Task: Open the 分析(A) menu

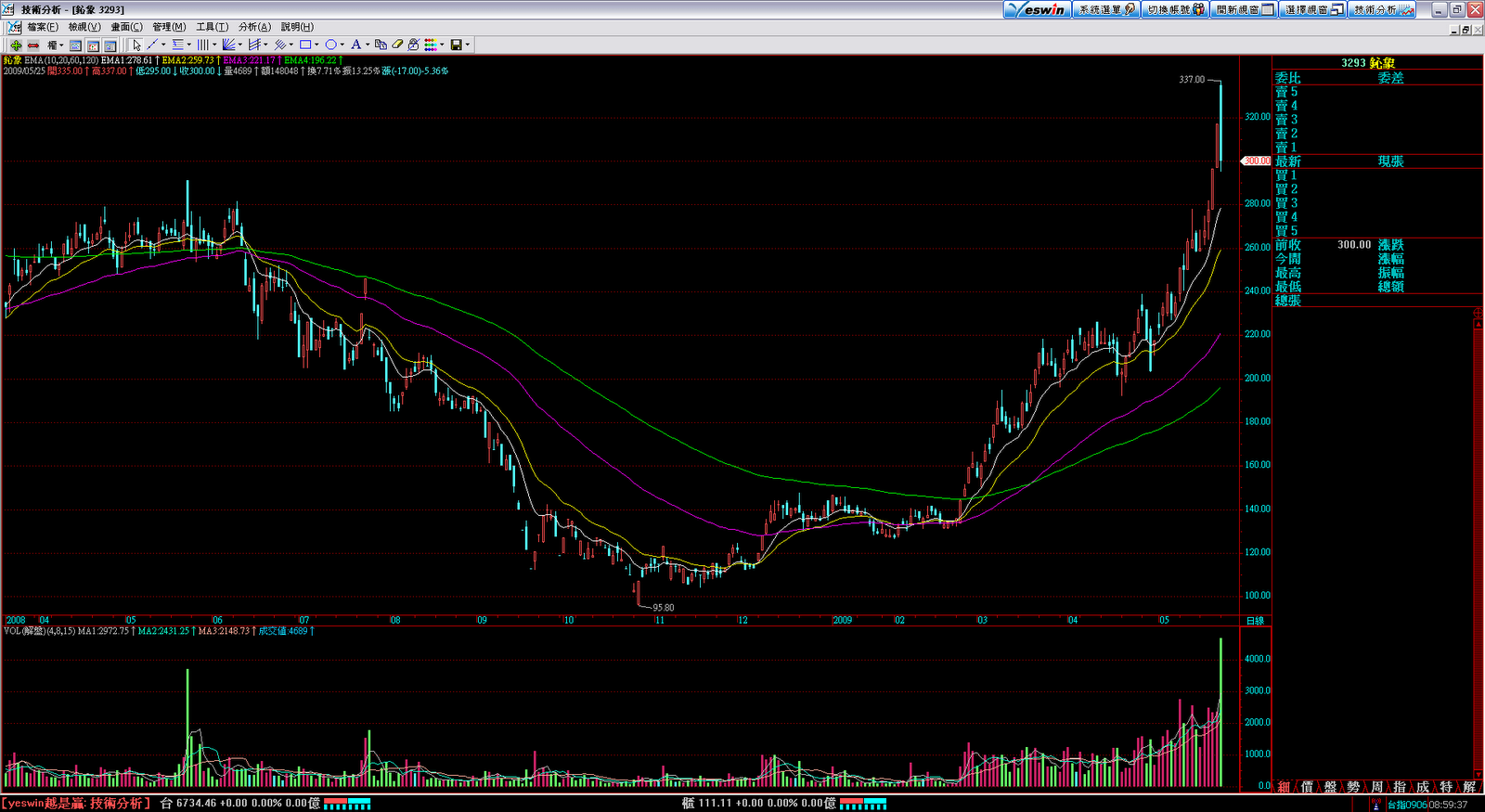Action: [x=254, y=27]
